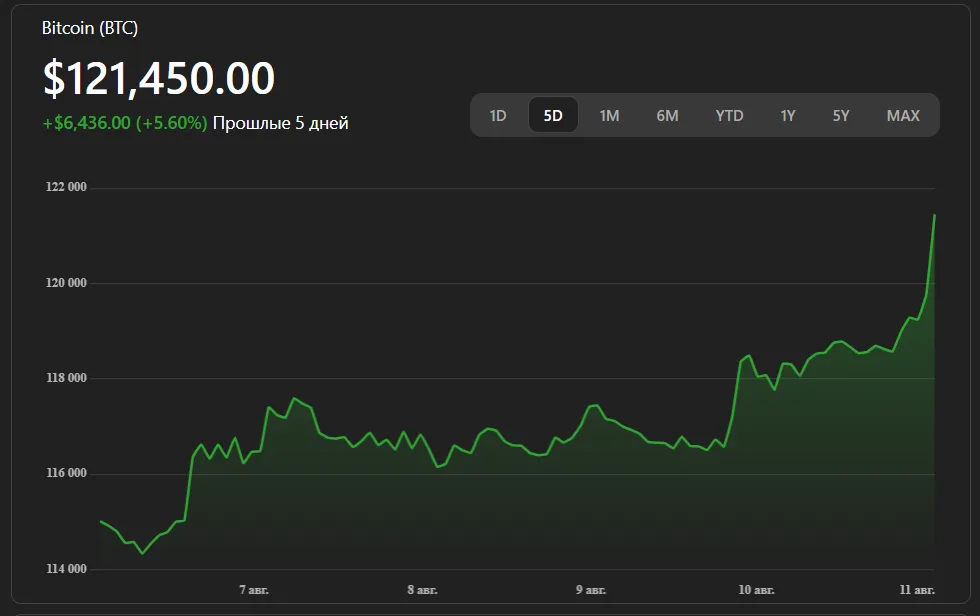Select the YTD range
Image resolution: width=980 pixels, height=616 pixels.
coord(729,116)
